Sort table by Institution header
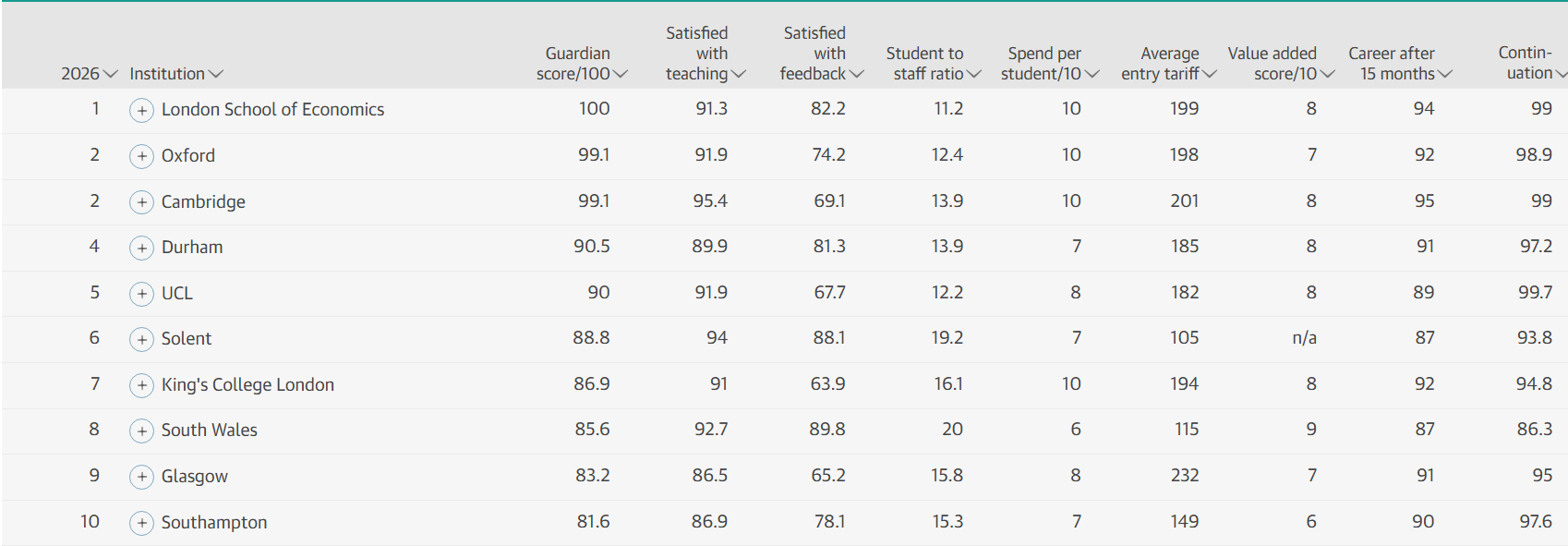 [176, 74]
